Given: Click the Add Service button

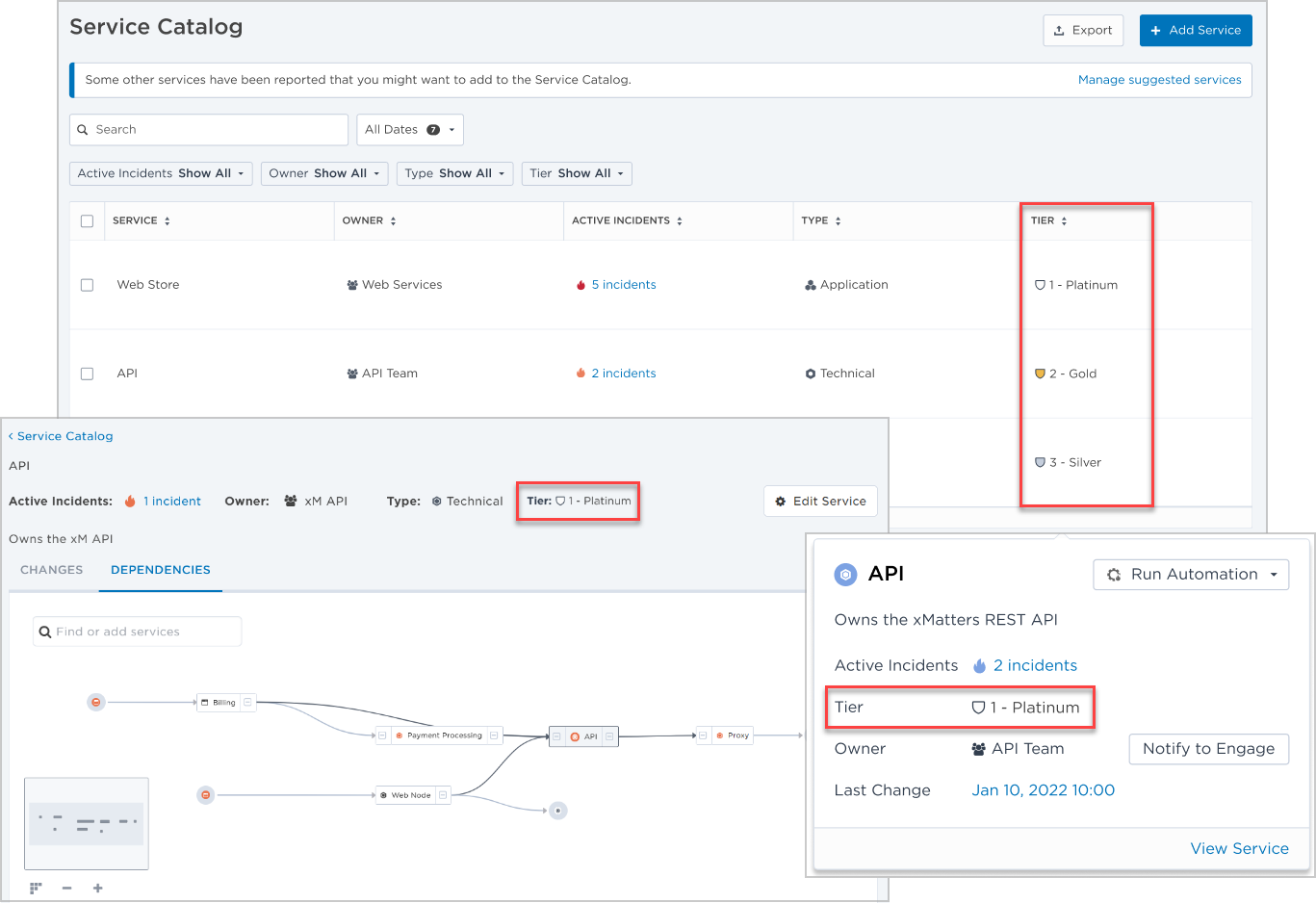Looking at the screenshot, I should (1196, 31).
